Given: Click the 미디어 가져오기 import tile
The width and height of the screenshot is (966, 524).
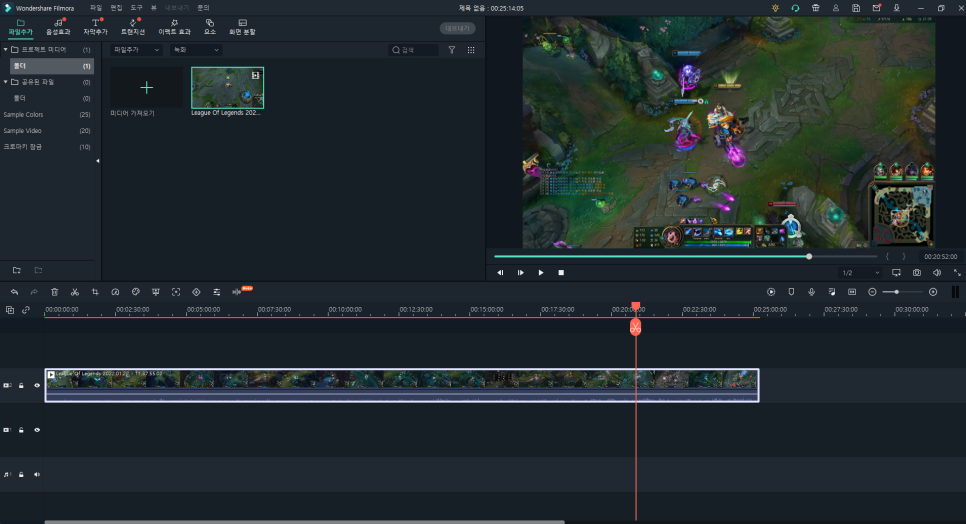Looking at the screenshot, I should 147,87.
